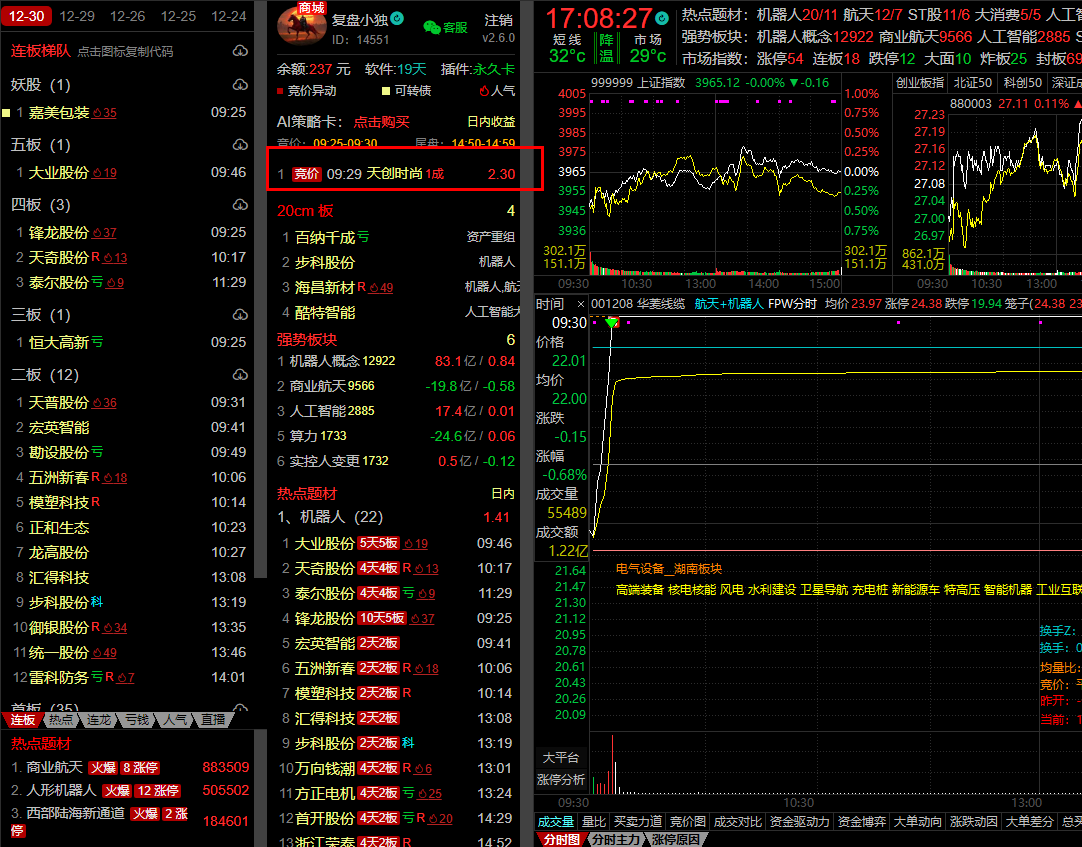The height and width of the screenshot is (847, 1082).
Task: Open the 人气 tab in the left panel
Action: click(x=175, y=720)
